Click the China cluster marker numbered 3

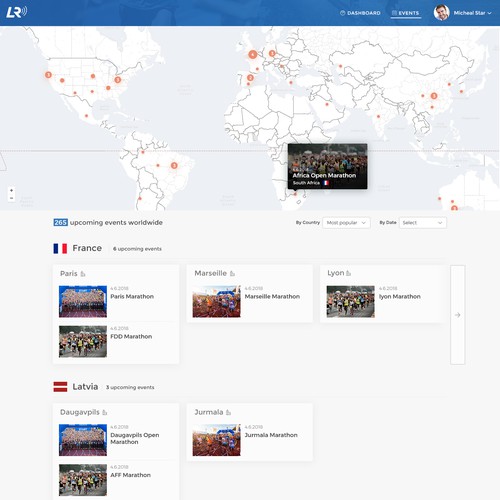[434, 96]
